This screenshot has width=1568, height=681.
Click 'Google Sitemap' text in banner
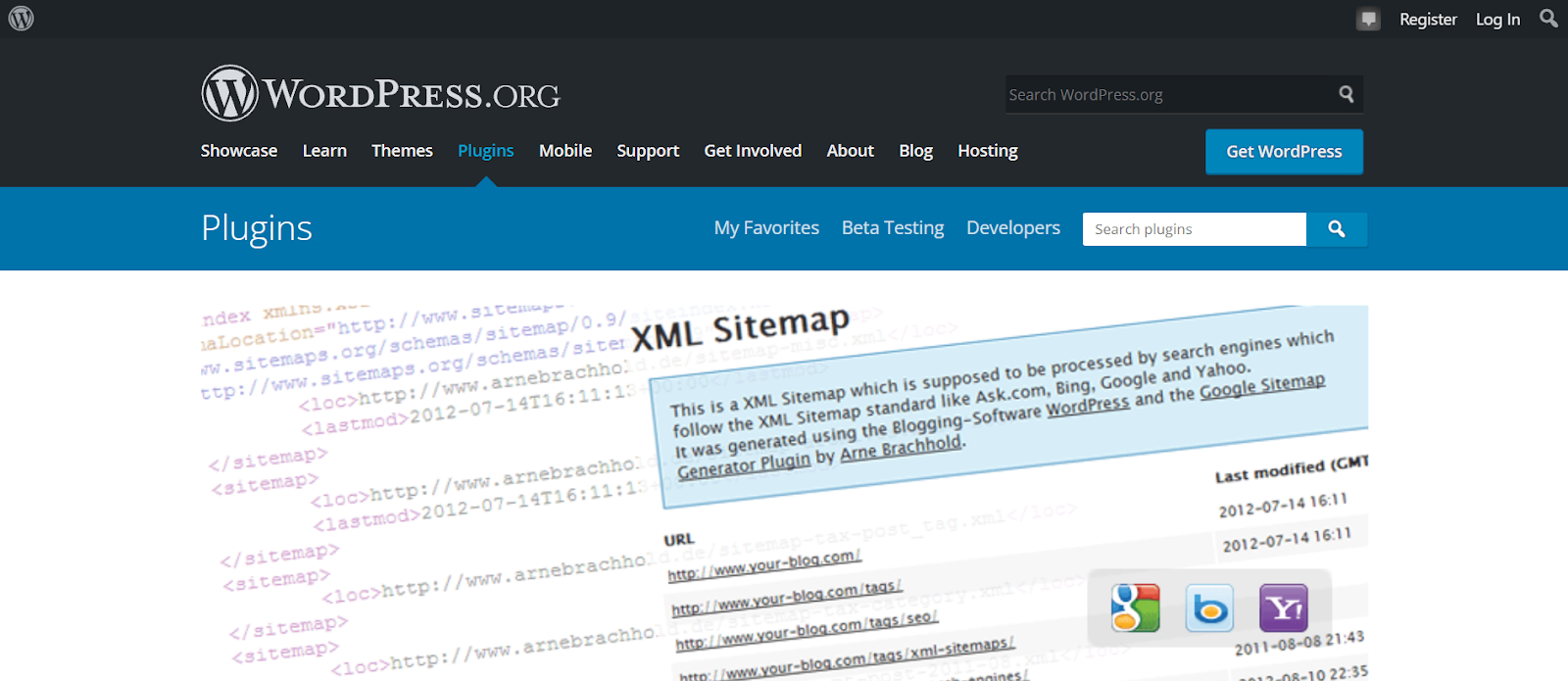1262,385
